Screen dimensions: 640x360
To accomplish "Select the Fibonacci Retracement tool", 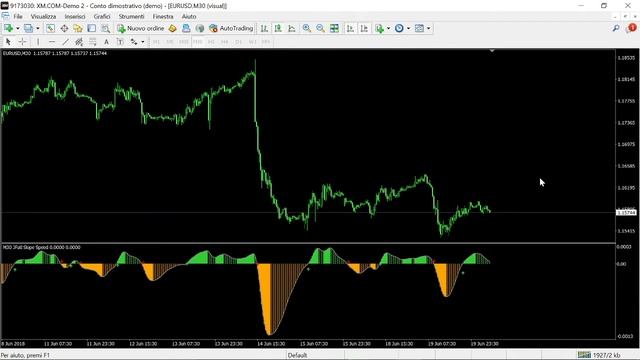I will tap(93, 42).
